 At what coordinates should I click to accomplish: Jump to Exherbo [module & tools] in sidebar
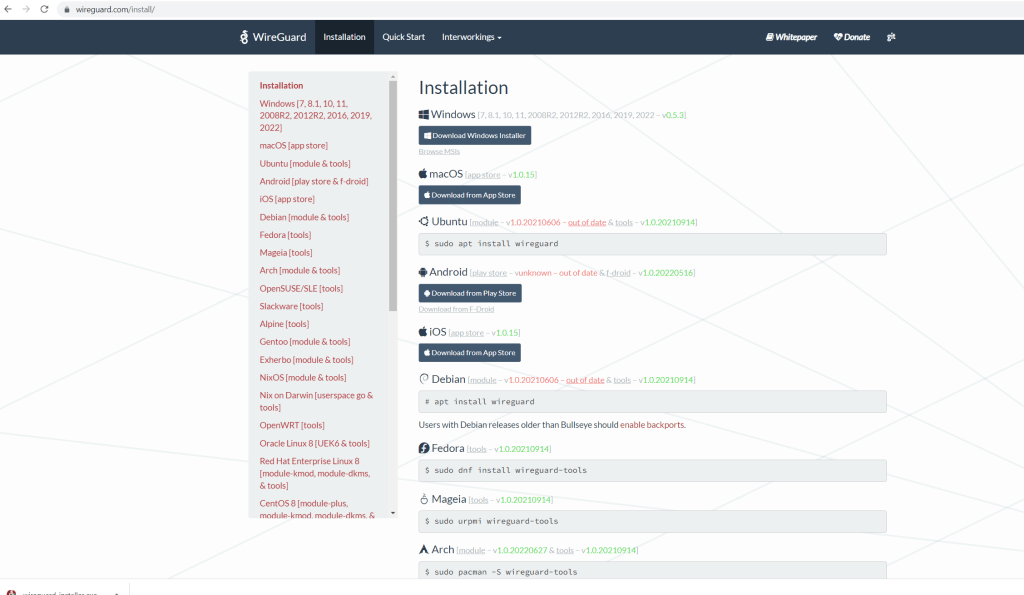click(x=306, y=359)
